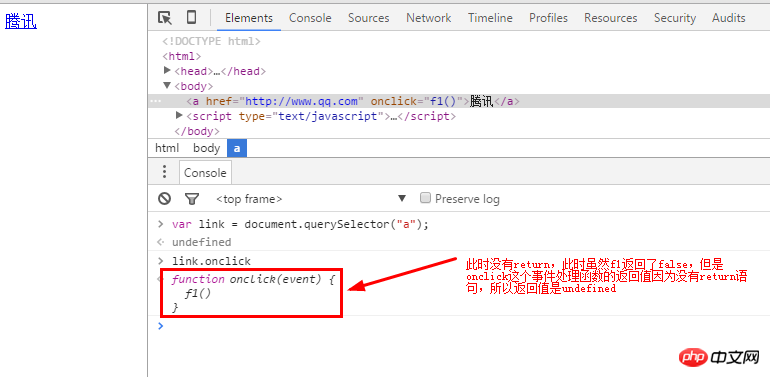The width and height of the screenshot is (770, 377).
Task: Expand the script element node
Action: point(179,116)
